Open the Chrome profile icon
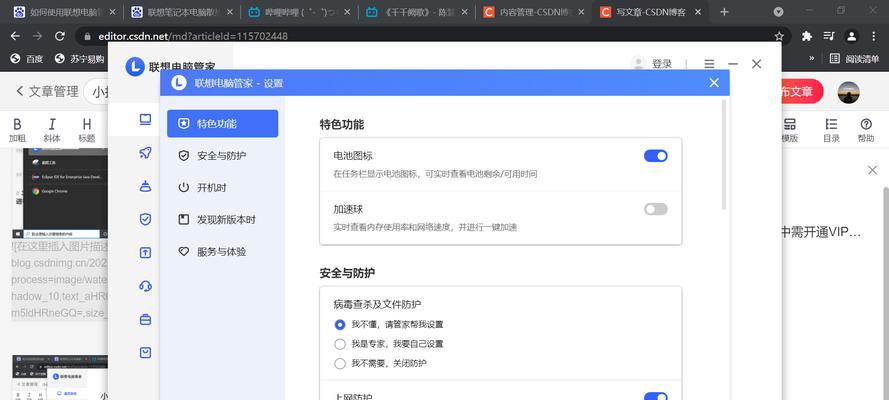Viewport: 889px width, 400px height. point(852,36)
